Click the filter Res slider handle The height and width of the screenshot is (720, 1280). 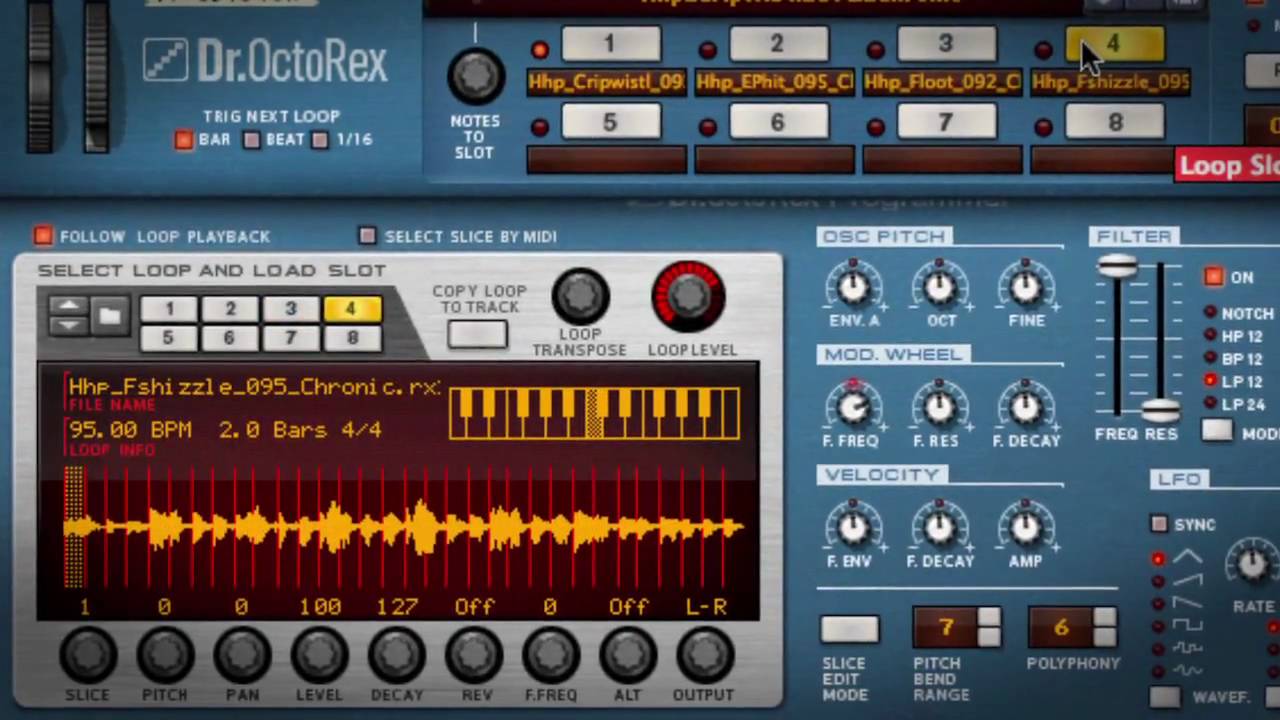(1161, 409)
